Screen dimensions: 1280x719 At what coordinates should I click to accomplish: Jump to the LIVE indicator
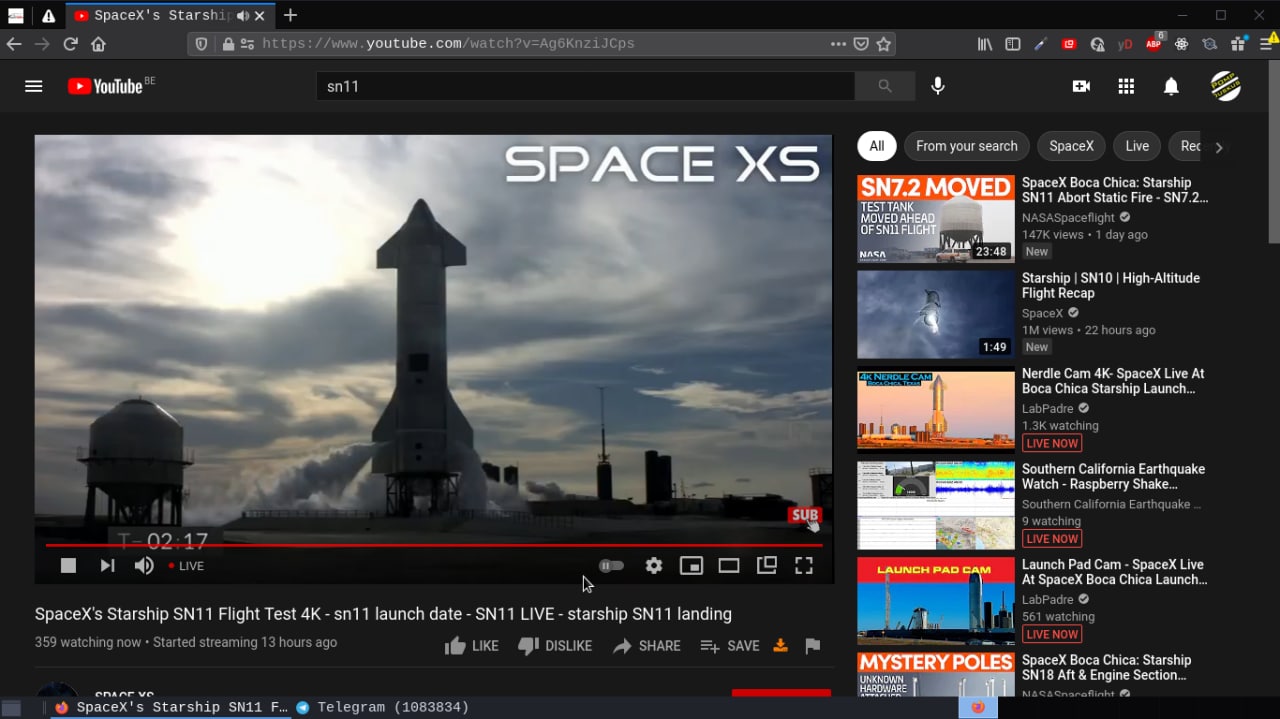186,566
